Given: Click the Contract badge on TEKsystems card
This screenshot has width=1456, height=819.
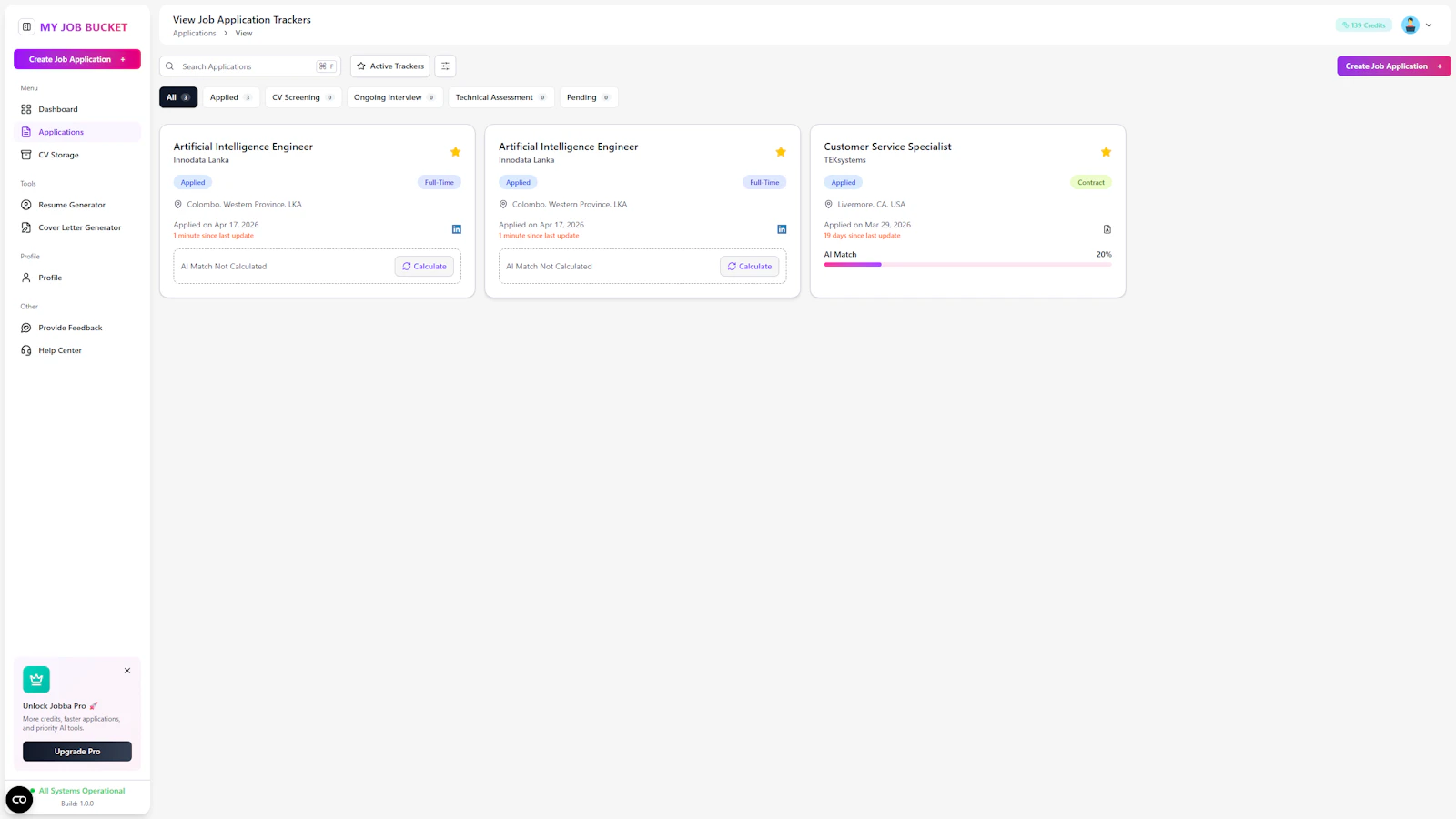Looking at the screenshot, I should (x=1091, y=183).
